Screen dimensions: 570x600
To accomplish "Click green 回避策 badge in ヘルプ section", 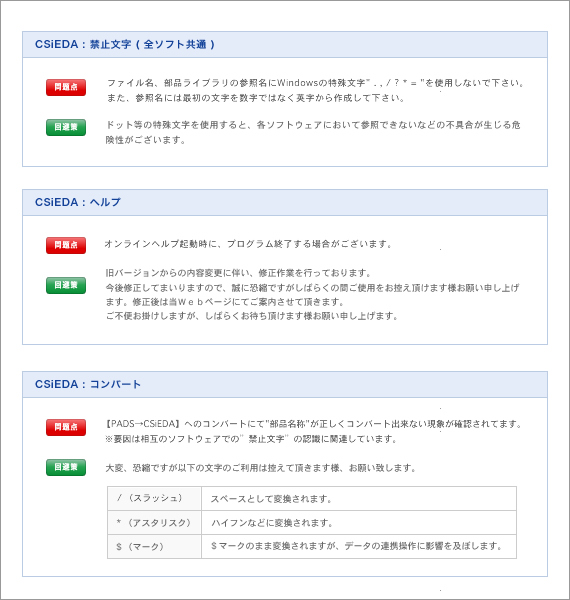I will [x=66, y=285].
